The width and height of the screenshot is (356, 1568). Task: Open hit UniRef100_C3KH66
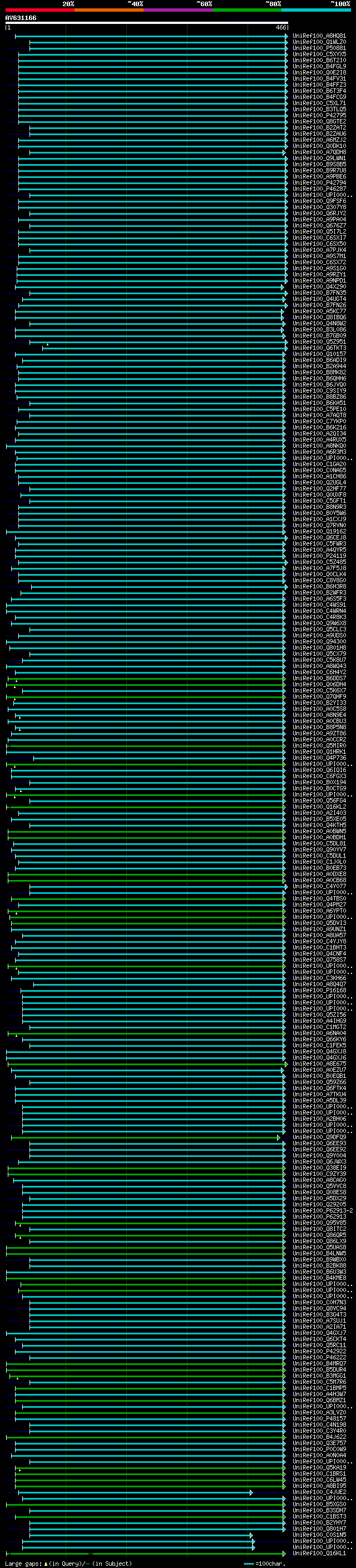click(x=319, y=978)
